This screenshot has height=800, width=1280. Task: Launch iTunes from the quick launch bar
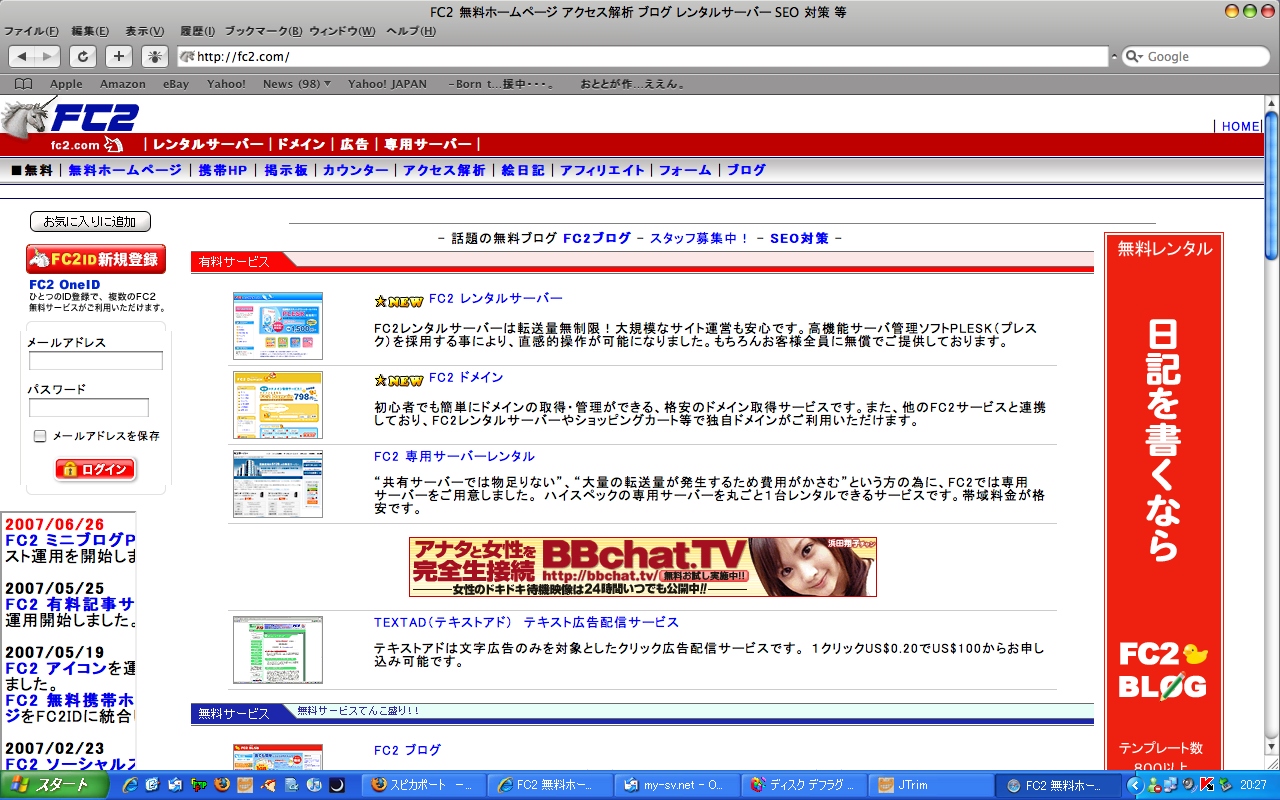[x=314, y=785]
